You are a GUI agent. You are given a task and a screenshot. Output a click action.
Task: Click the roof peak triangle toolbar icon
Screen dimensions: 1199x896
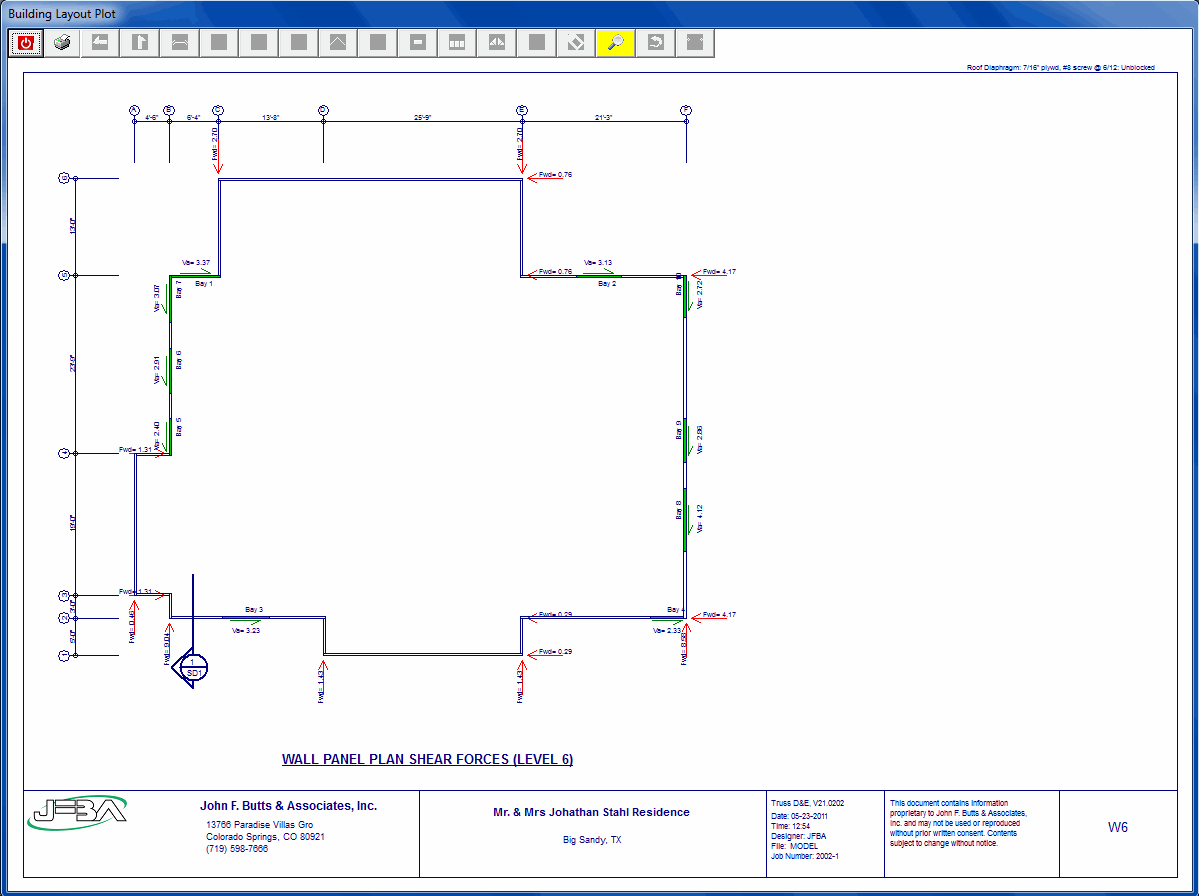pyautogui.click(x=338, y=43)
